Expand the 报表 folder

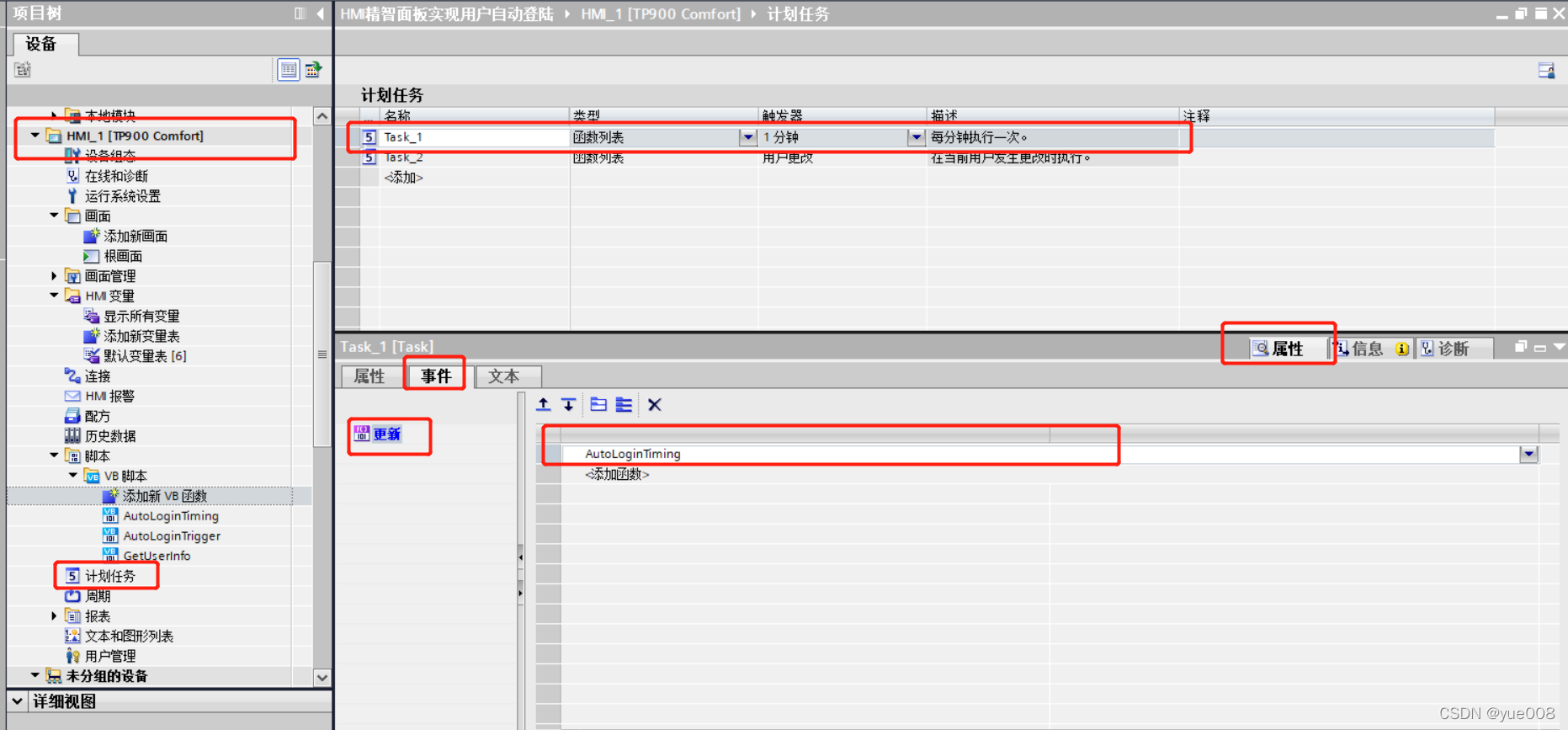[54, 616]
